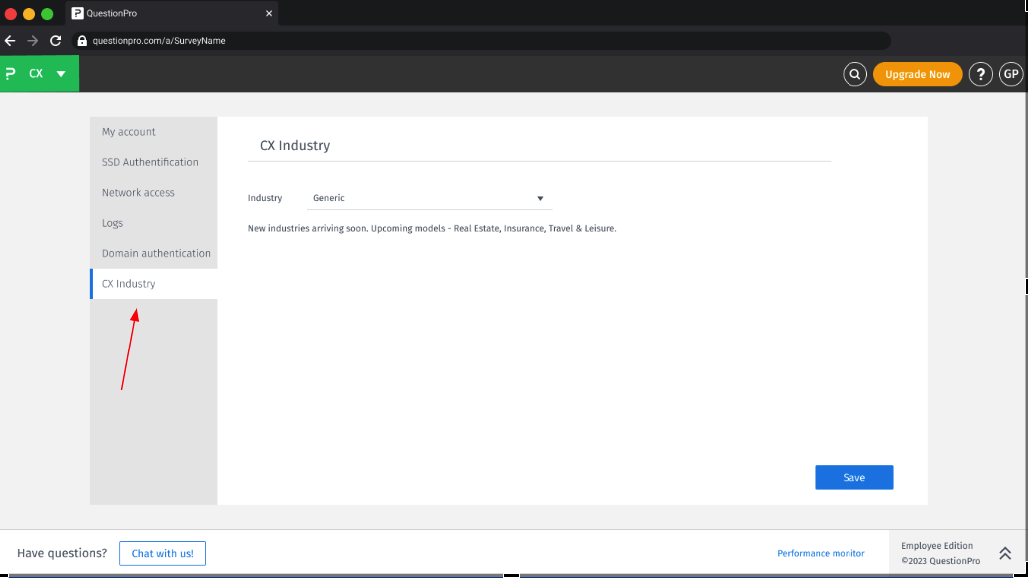Reload the page using the refresh icon

(x=55, y=40)
